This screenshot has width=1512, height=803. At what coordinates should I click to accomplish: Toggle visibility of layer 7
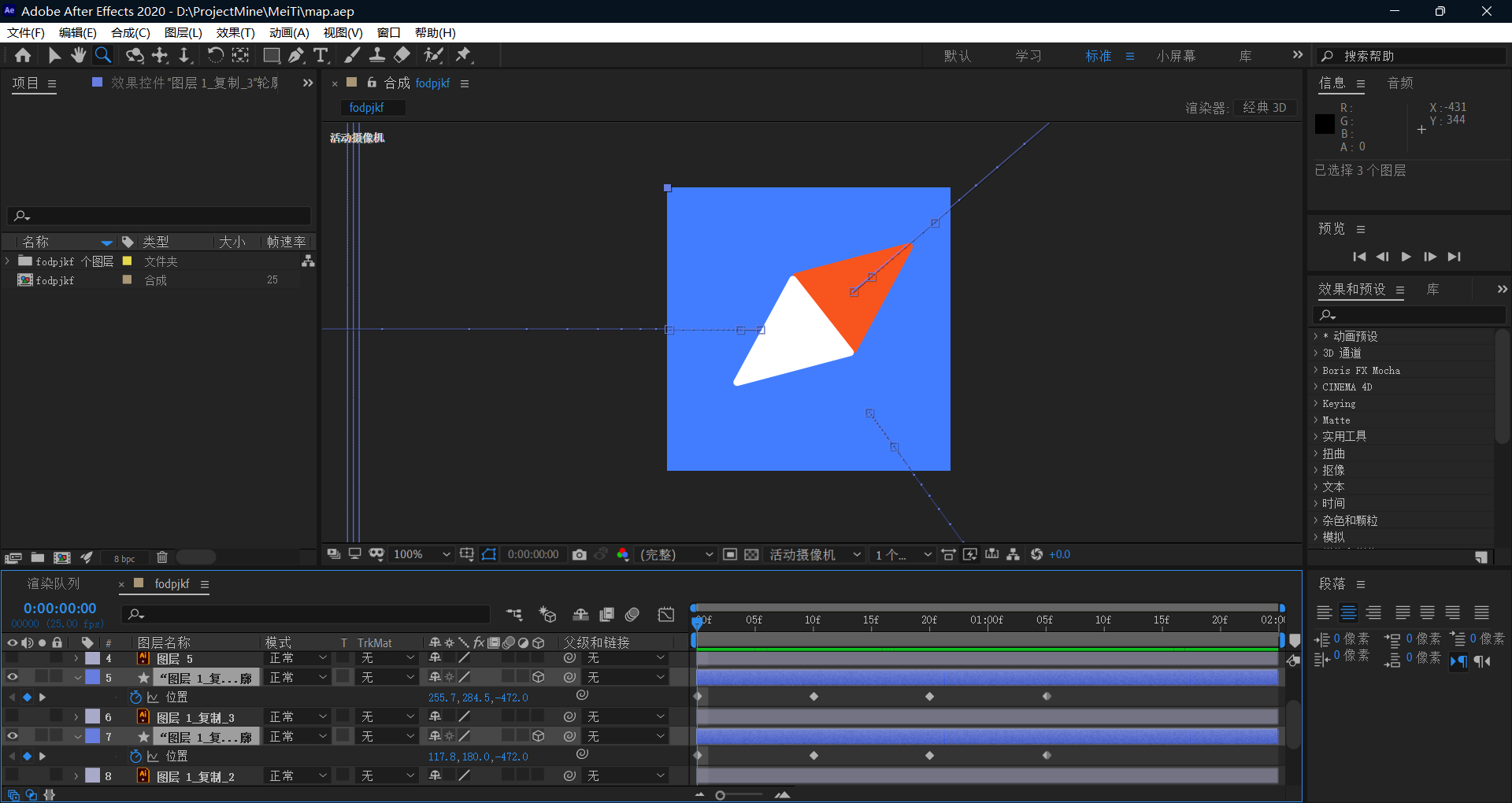pos(13,736)
